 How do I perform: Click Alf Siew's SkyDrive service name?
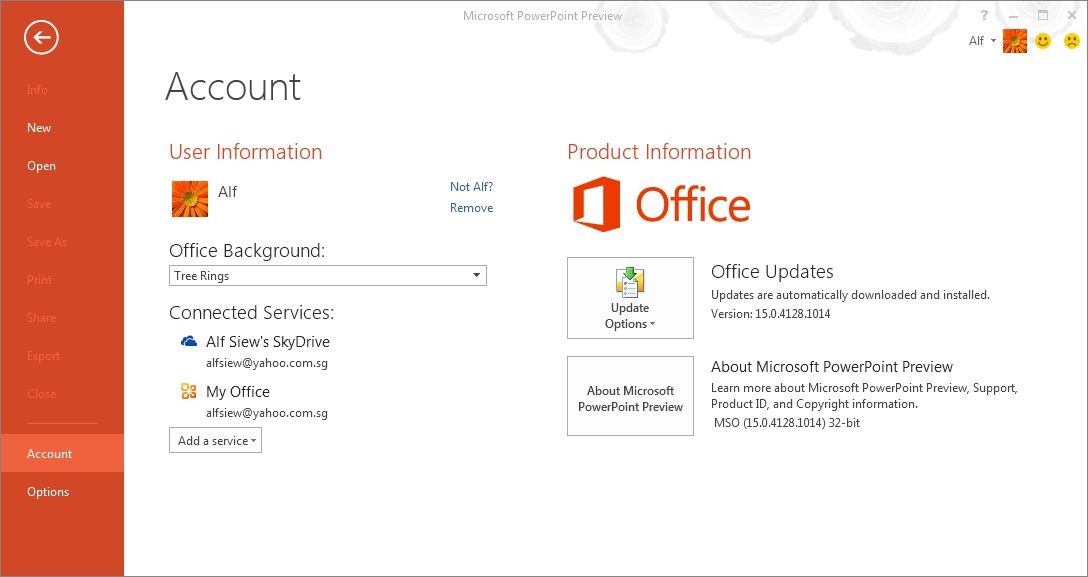pyautogui.click(x=268, y=341)
